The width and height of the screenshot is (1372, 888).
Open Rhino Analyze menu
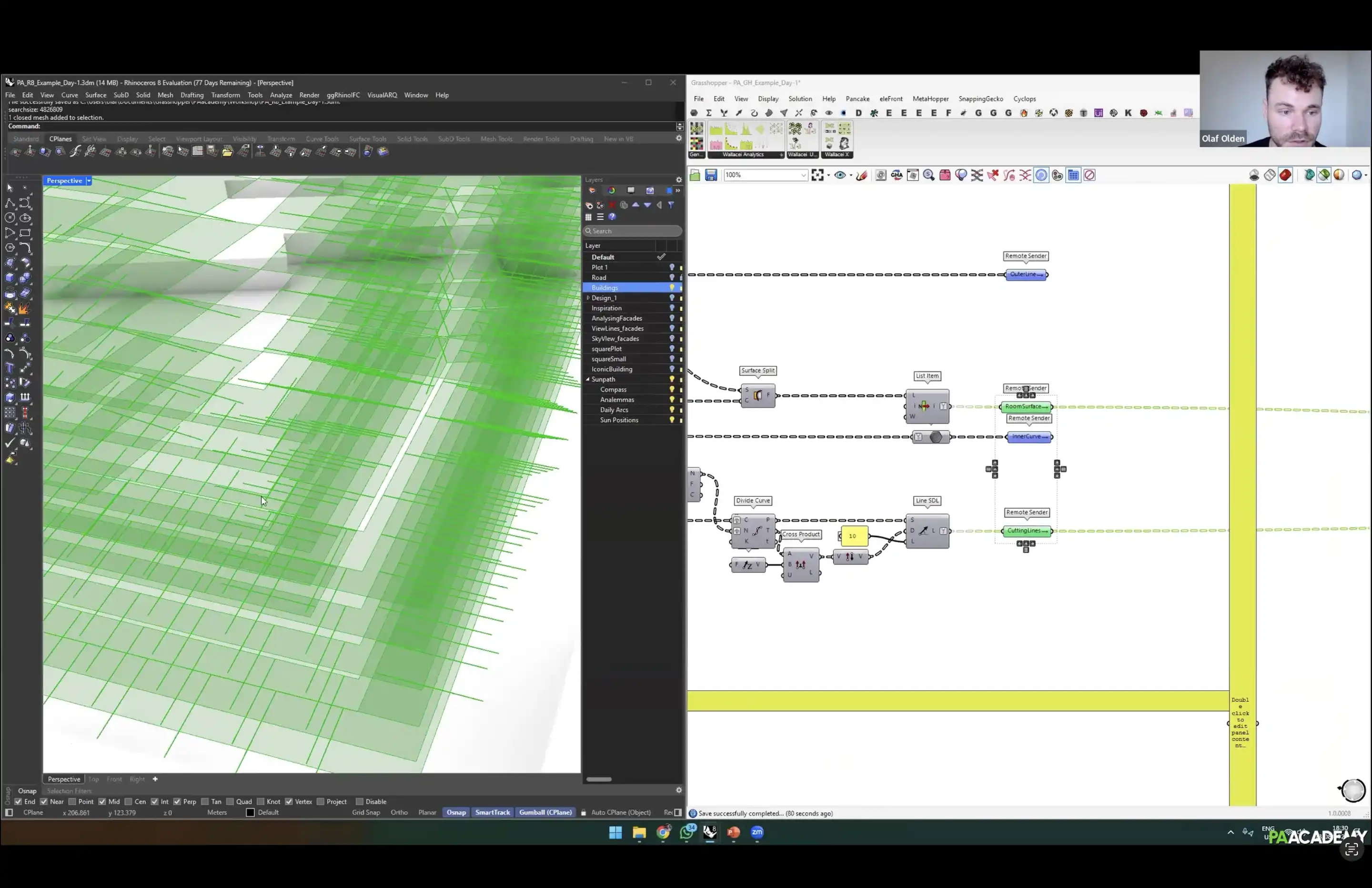coord(281,95)
